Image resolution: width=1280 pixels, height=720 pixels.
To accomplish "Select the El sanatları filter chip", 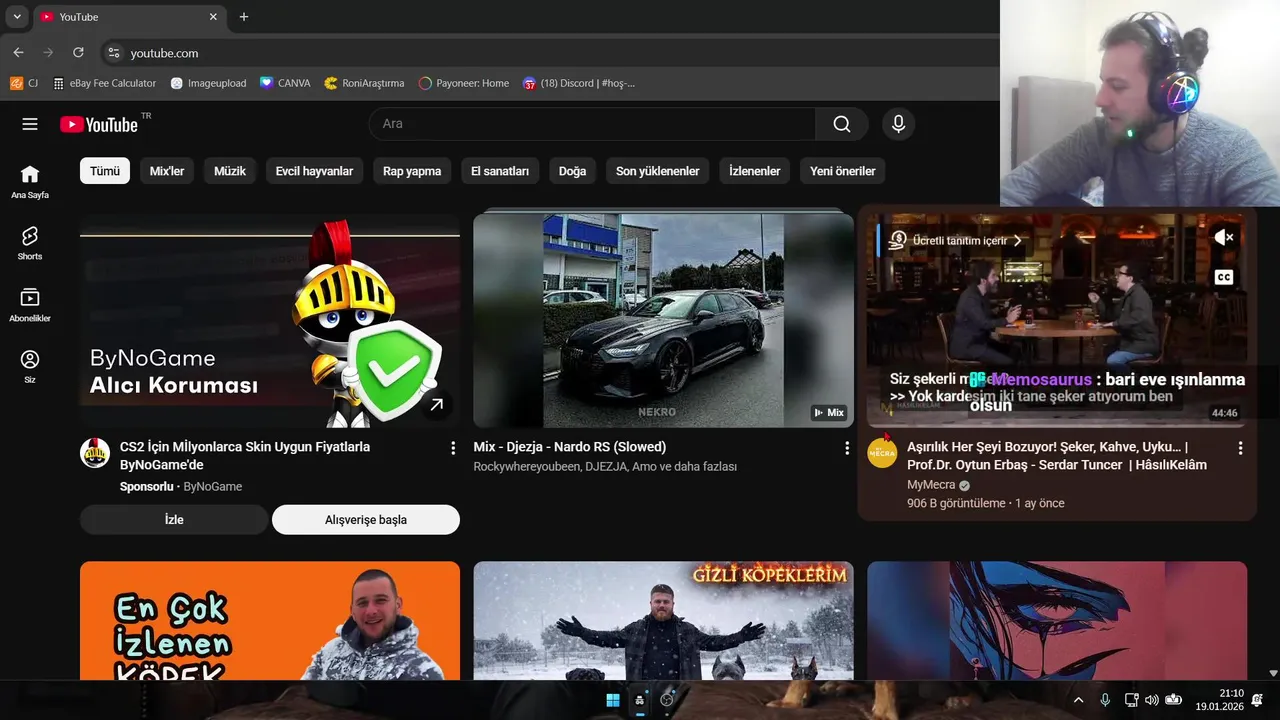I will tap(500, 171).
